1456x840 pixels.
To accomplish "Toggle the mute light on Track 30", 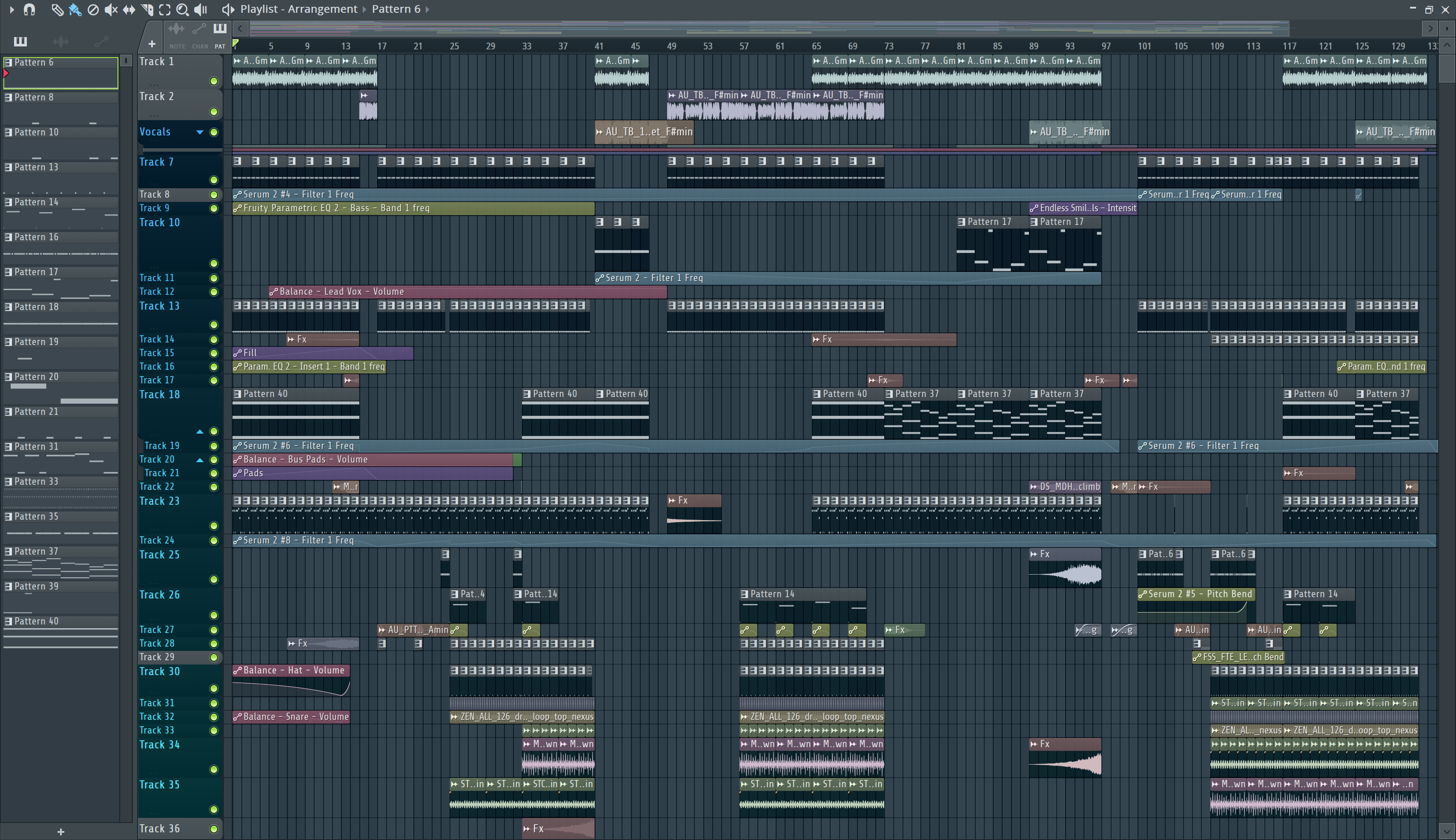I will [x=214, y=688].
